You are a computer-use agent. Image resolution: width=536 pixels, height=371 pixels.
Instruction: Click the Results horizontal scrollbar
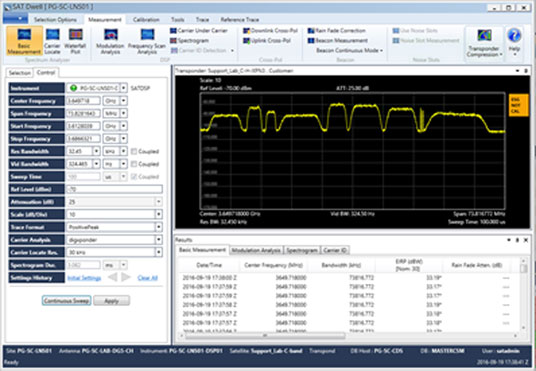pyautogui.click(x=265, y=336)
